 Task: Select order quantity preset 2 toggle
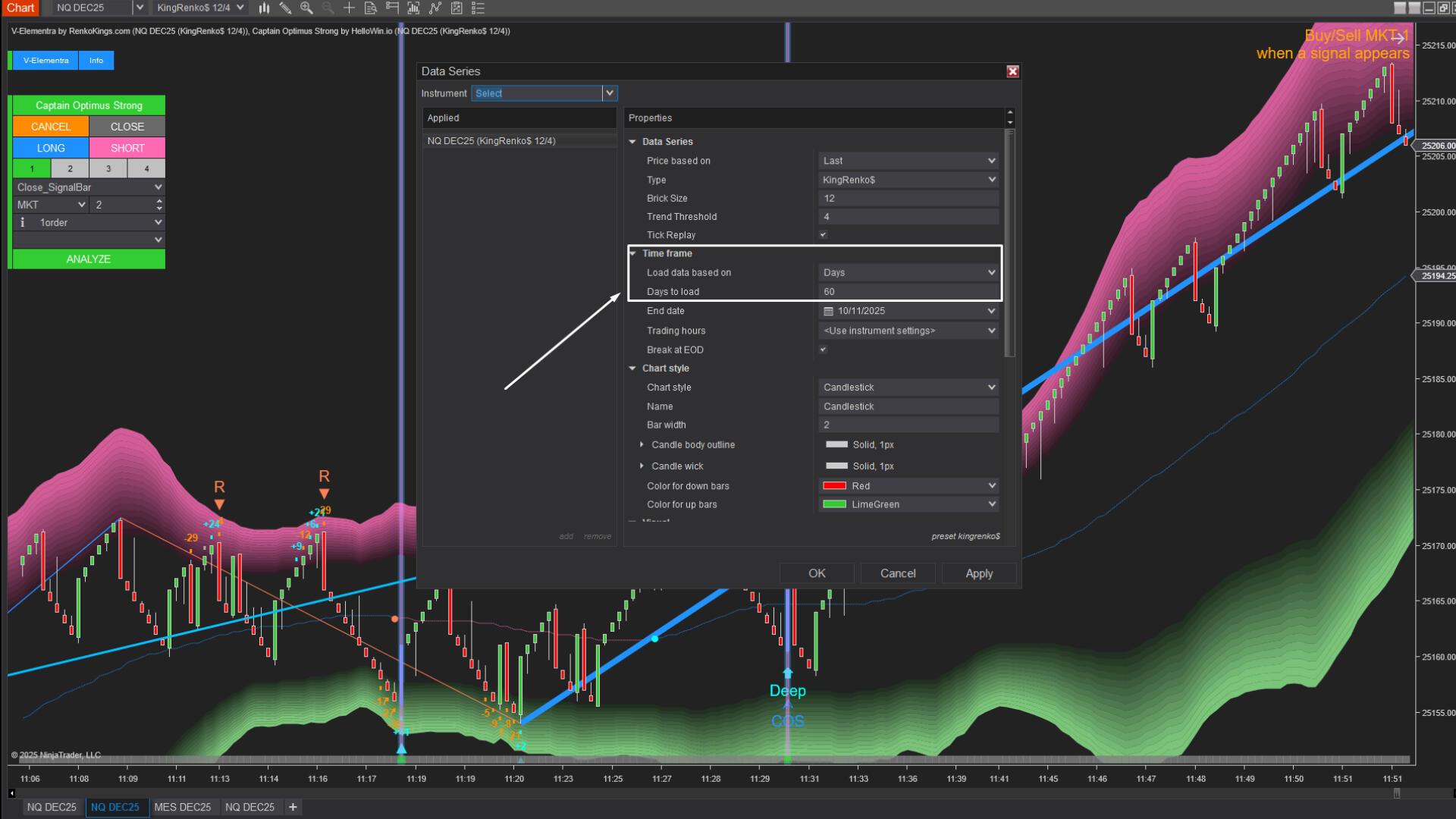click(70, 168)
